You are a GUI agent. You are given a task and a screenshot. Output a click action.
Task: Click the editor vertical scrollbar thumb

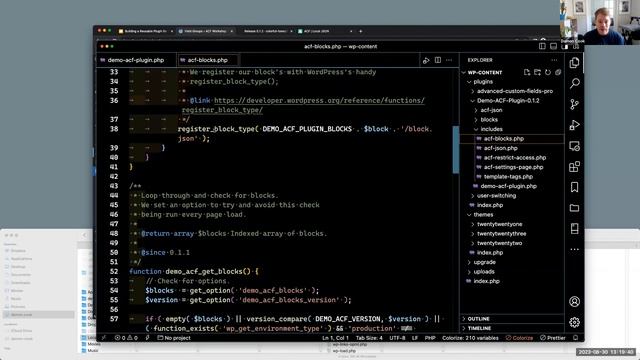tap(456, 149)
